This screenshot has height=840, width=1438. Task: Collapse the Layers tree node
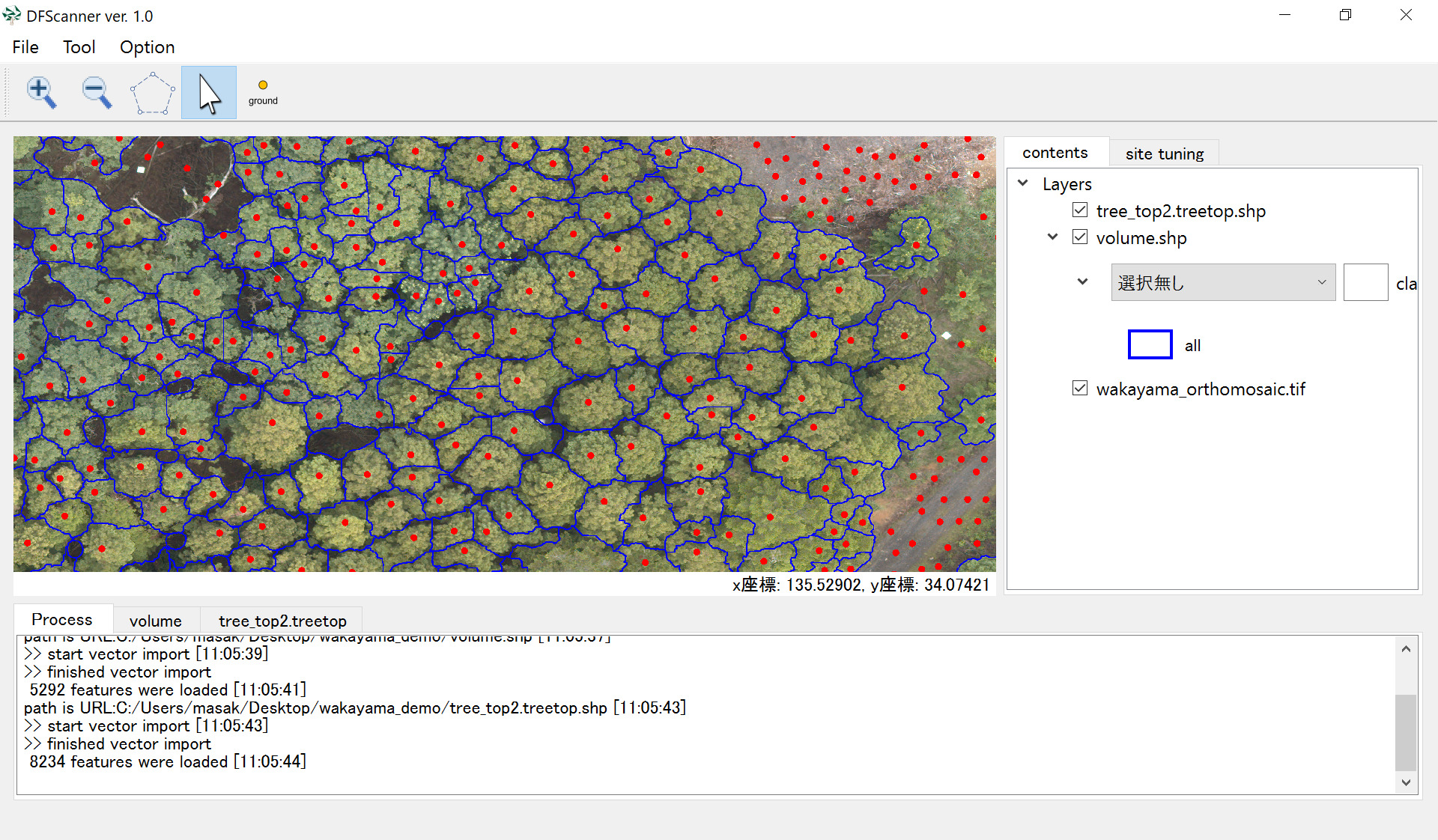(x=1023, y=183)
